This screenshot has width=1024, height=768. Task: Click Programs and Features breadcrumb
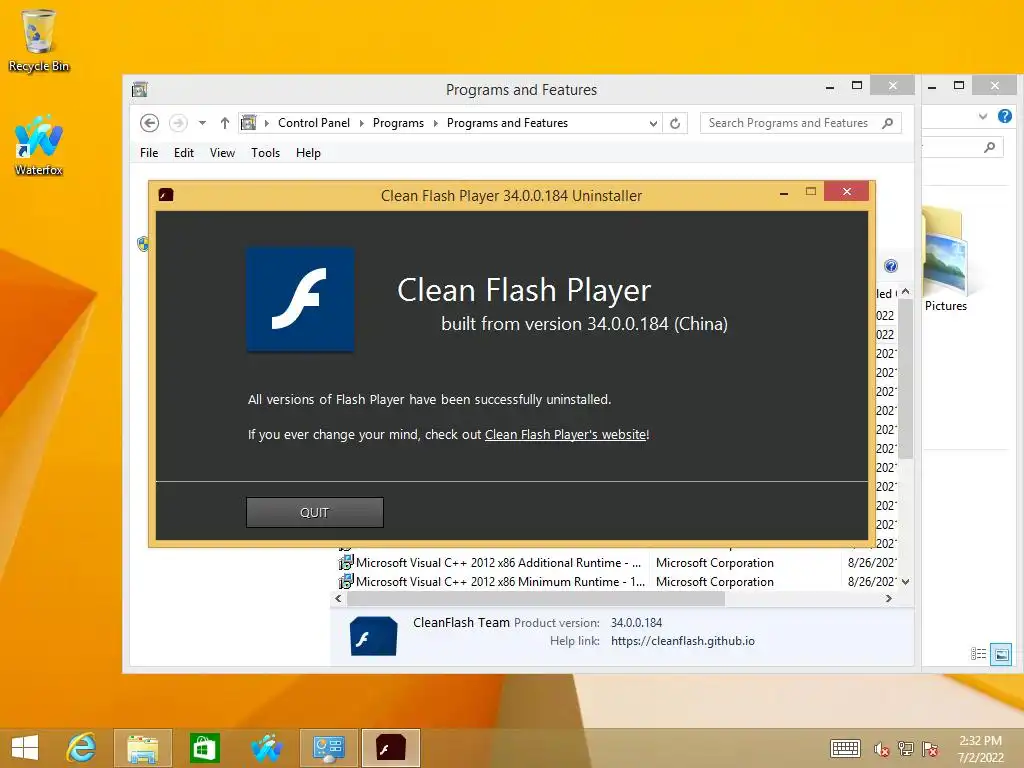[x=507, y=123]
